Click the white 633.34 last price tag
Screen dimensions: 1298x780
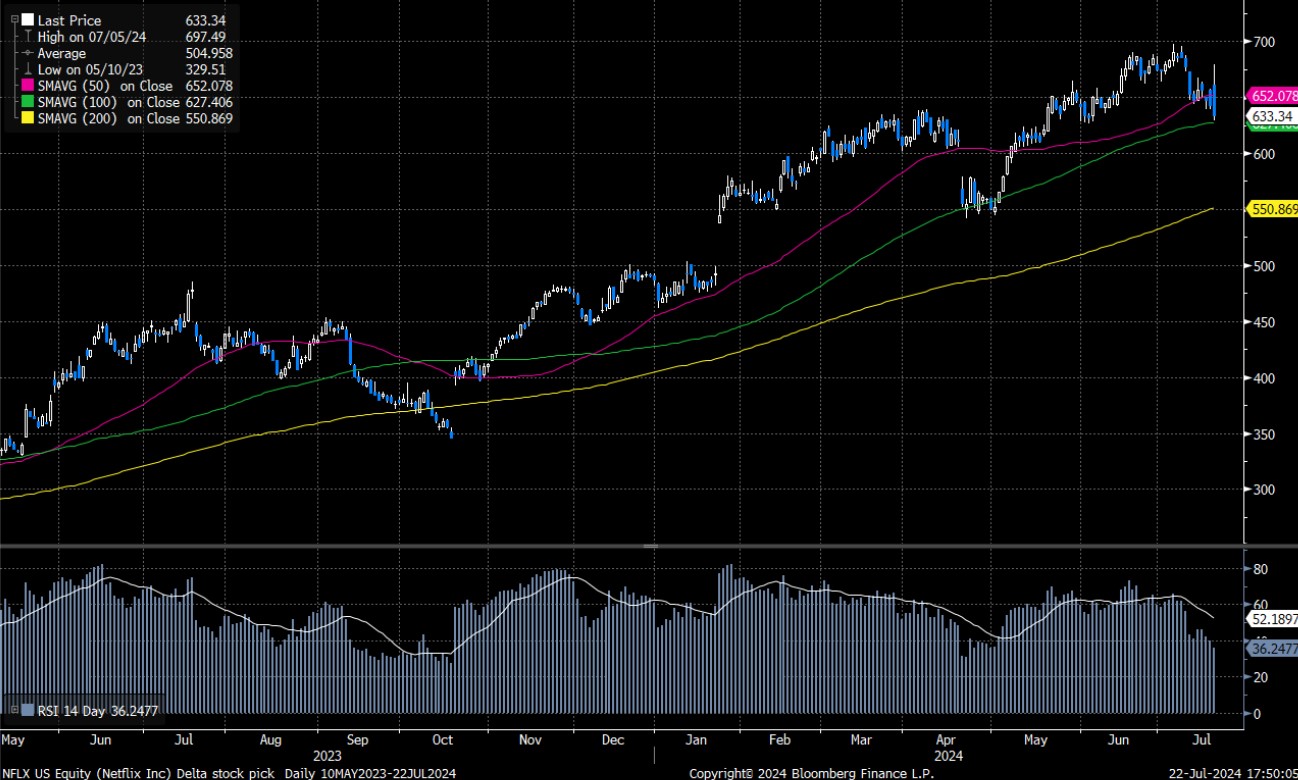(1273, 117)
